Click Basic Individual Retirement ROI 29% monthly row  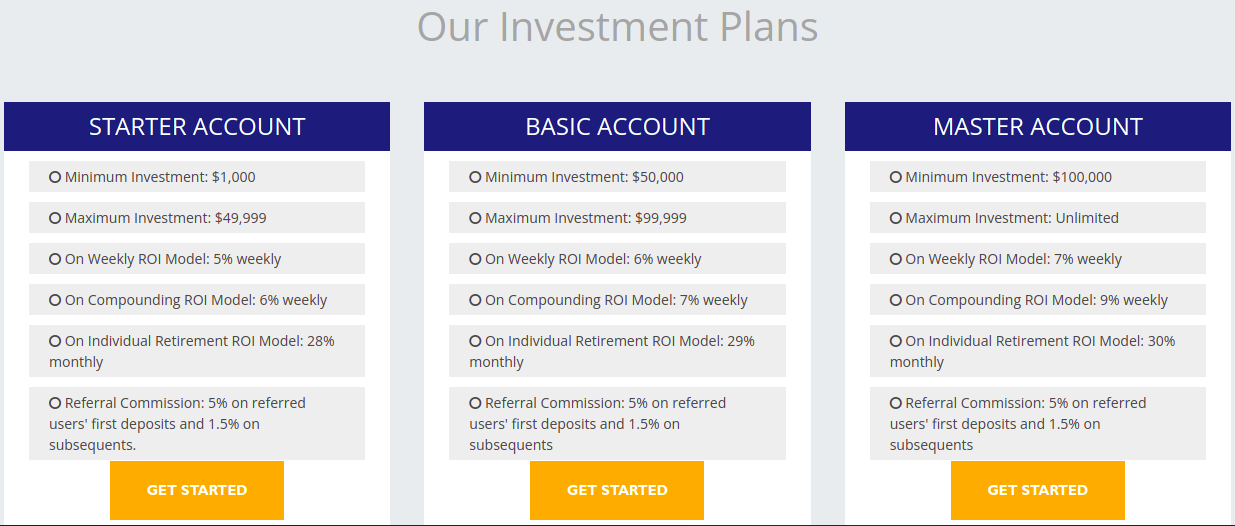click(617, 351)
